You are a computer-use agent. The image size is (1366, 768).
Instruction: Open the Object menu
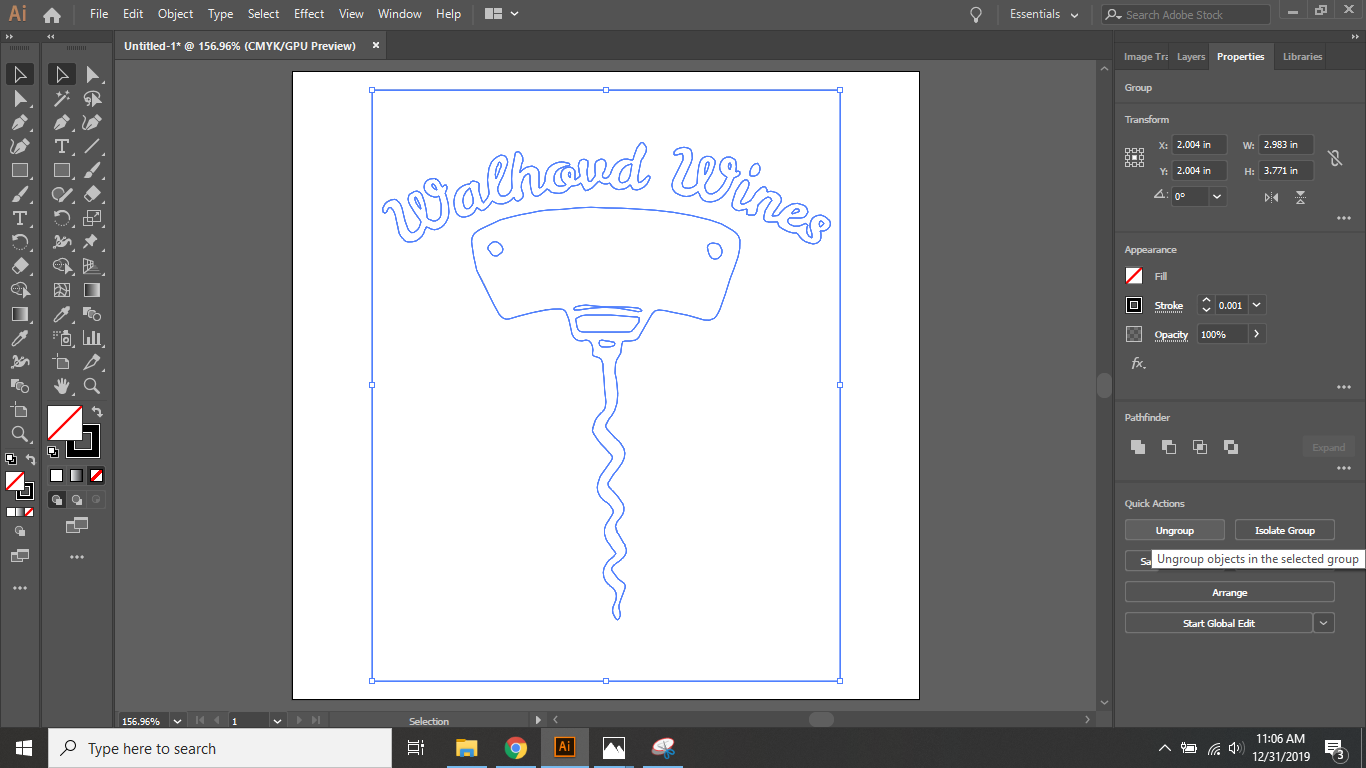[175, 14]
